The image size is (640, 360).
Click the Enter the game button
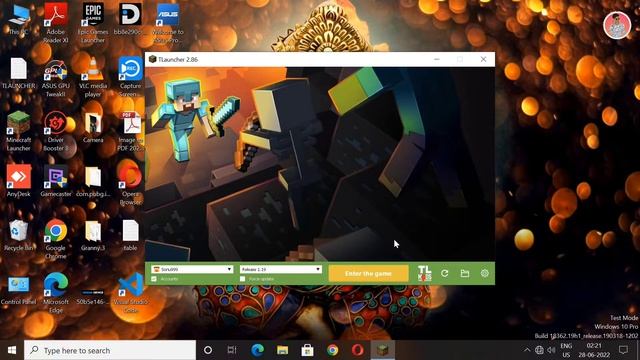[x=368, y=273]
